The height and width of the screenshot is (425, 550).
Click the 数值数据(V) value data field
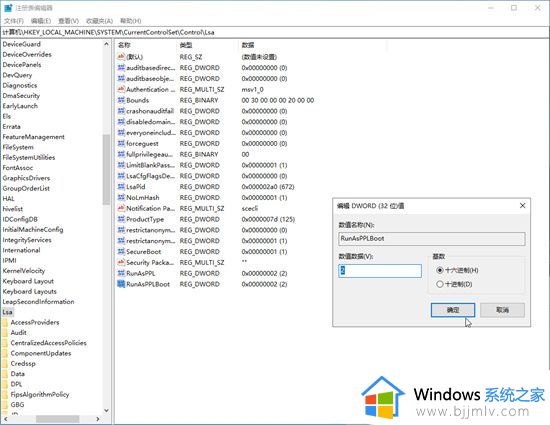[380, 271]
